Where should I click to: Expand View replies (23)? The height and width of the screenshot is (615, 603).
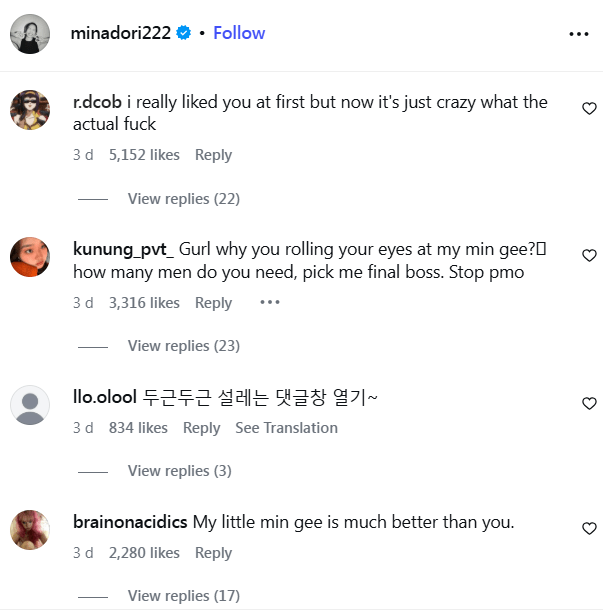[x=183, y=346]
